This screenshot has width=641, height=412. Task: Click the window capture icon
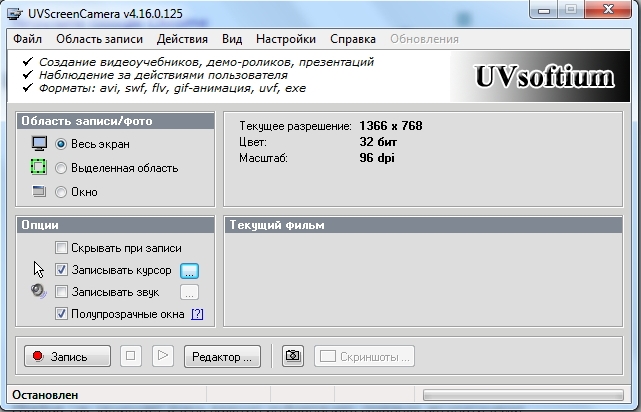click(x=39, y=191)
